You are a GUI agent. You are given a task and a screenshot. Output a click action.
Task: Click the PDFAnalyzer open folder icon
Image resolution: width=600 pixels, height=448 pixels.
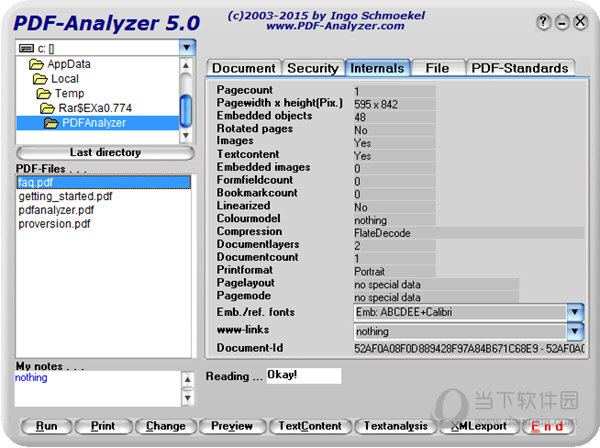51,123
